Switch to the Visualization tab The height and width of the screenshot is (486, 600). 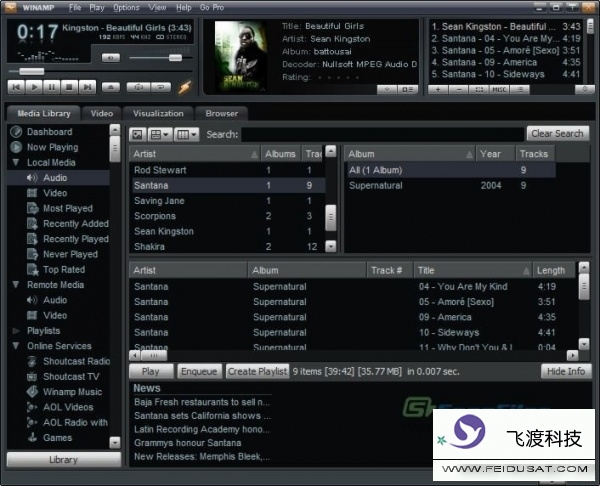click(x=158, y=114)
